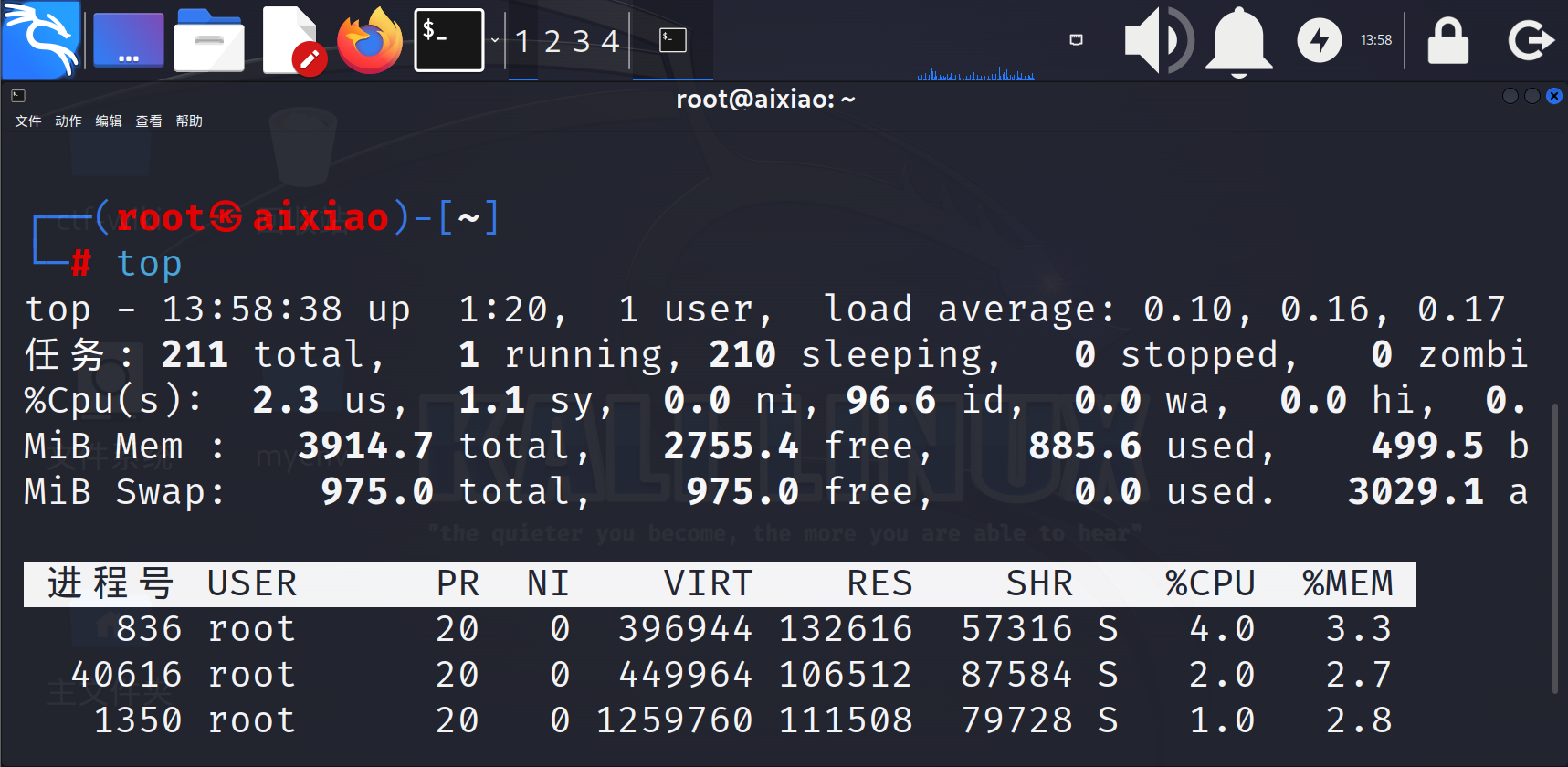Open the file manager launcher
Screen dimensions: 1568x767
point(209,40)
